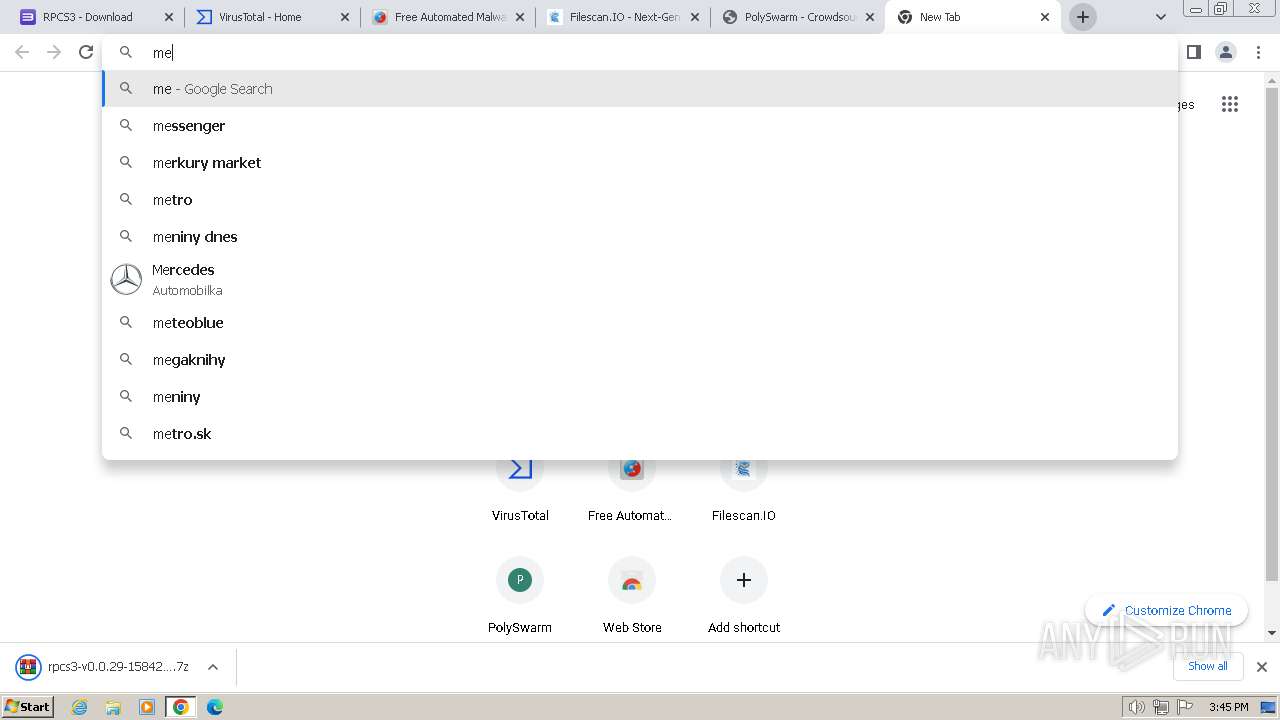The height and width of the screenshot is (720, 1280).
Task: Close the RPCS3 - Download tab
Action: coord(169,17)
